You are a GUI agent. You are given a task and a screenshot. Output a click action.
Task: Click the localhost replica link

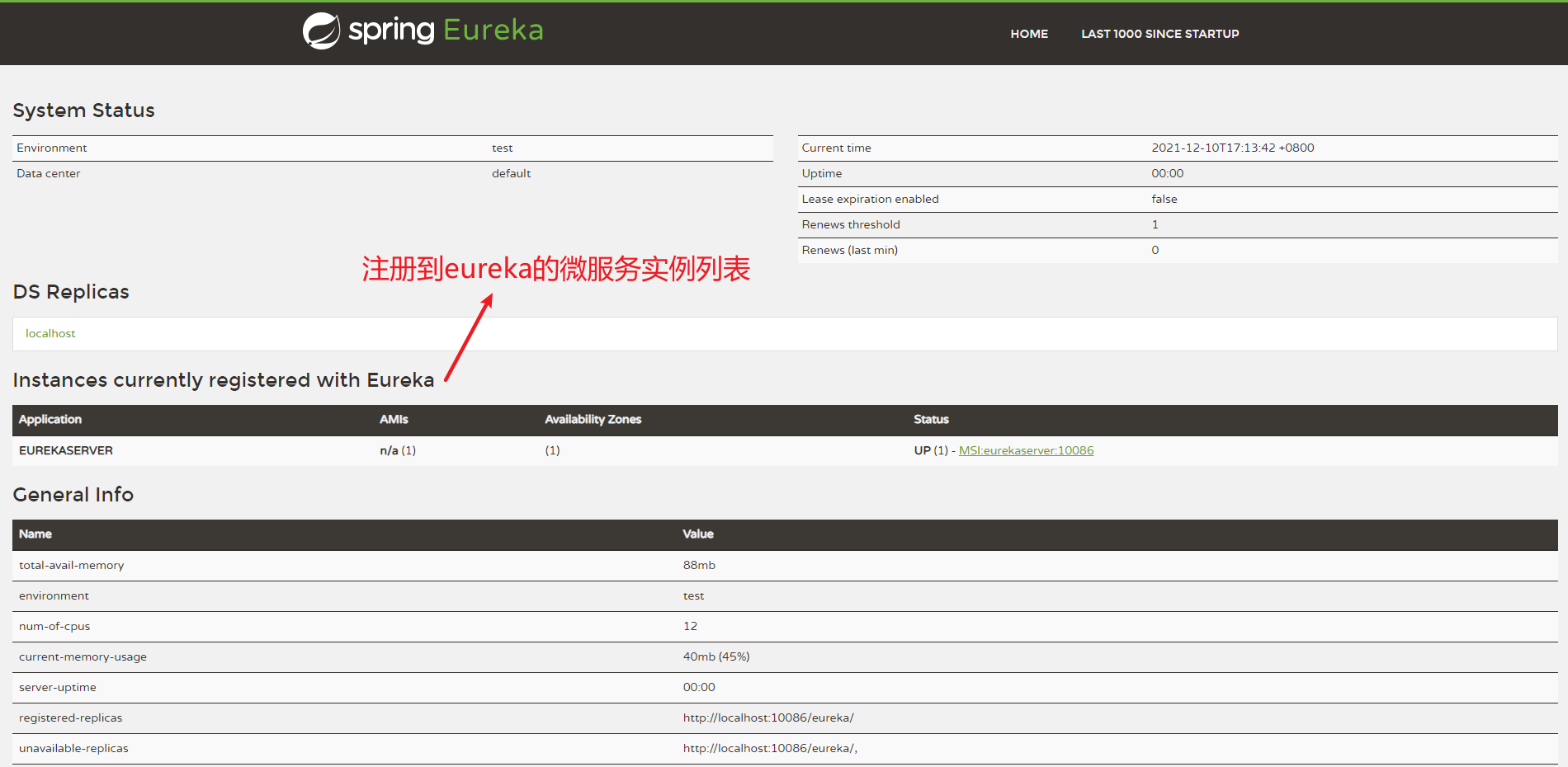click(50, 333)
